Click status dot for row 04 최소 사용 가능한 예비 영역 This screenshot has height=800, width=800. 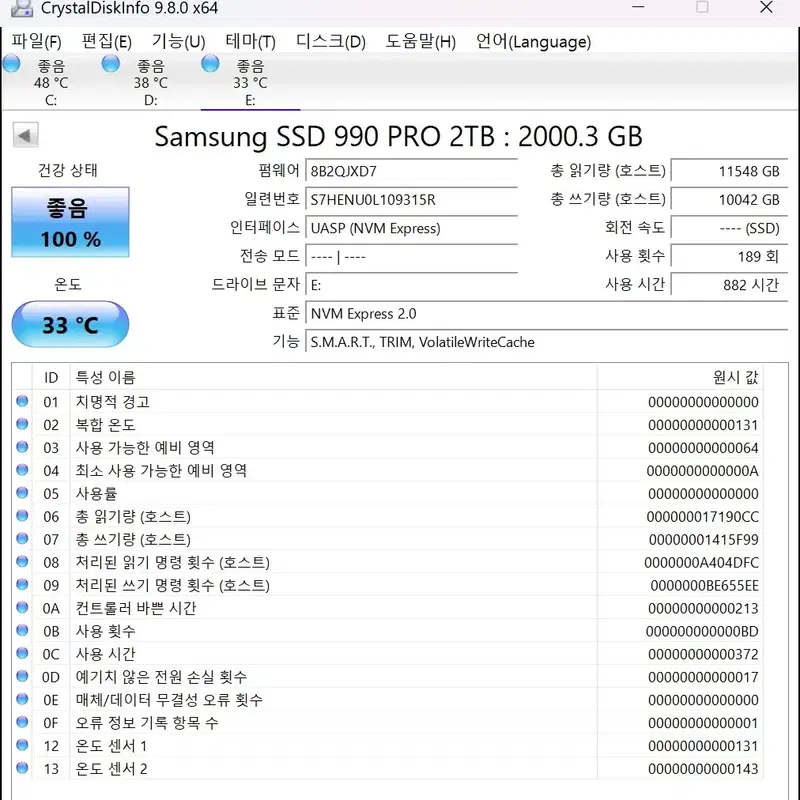coord(22,470)
